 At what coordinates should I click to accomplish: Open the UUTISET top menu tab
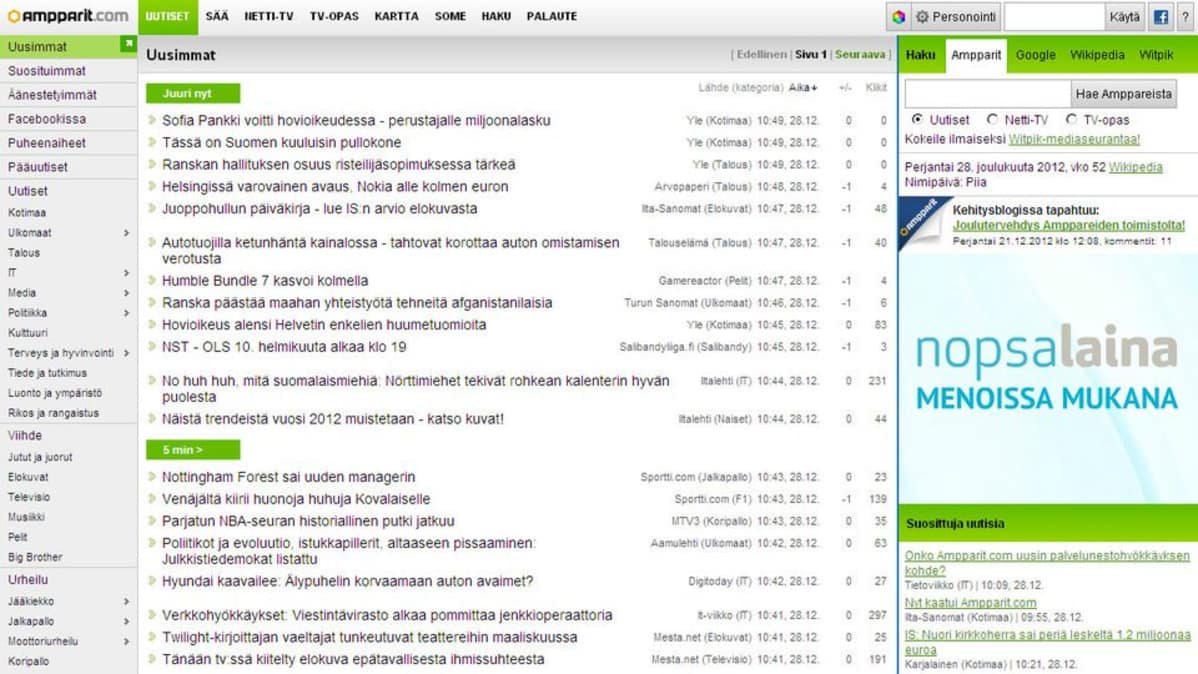pyautogui.click(x=167, y=16)
